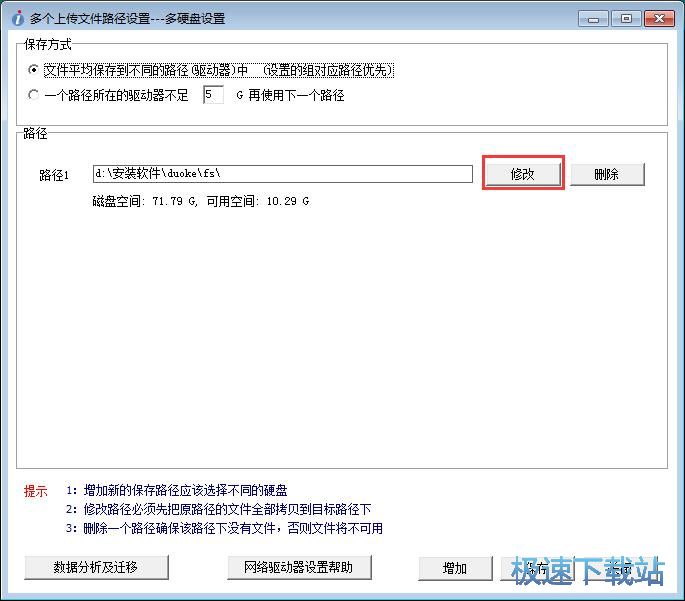Click the gigabyte threshold field showing 5

click(x=213, y=95)
